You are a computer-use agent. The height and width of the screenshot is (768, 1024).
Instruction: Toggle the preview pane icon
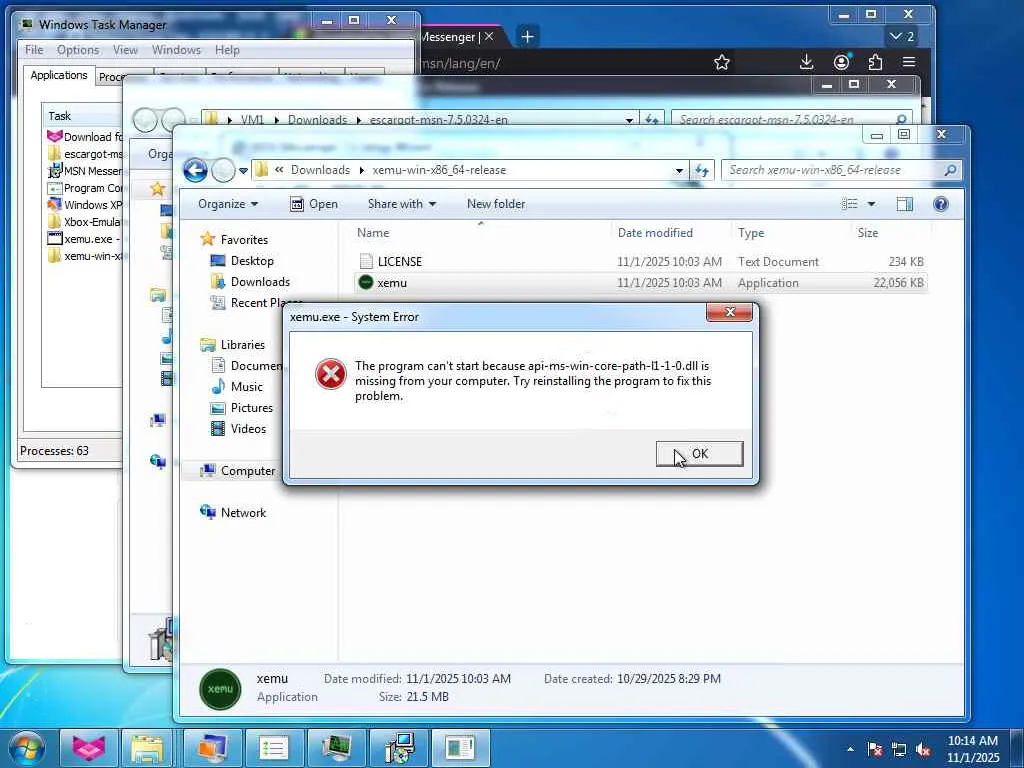coord(904,204)
